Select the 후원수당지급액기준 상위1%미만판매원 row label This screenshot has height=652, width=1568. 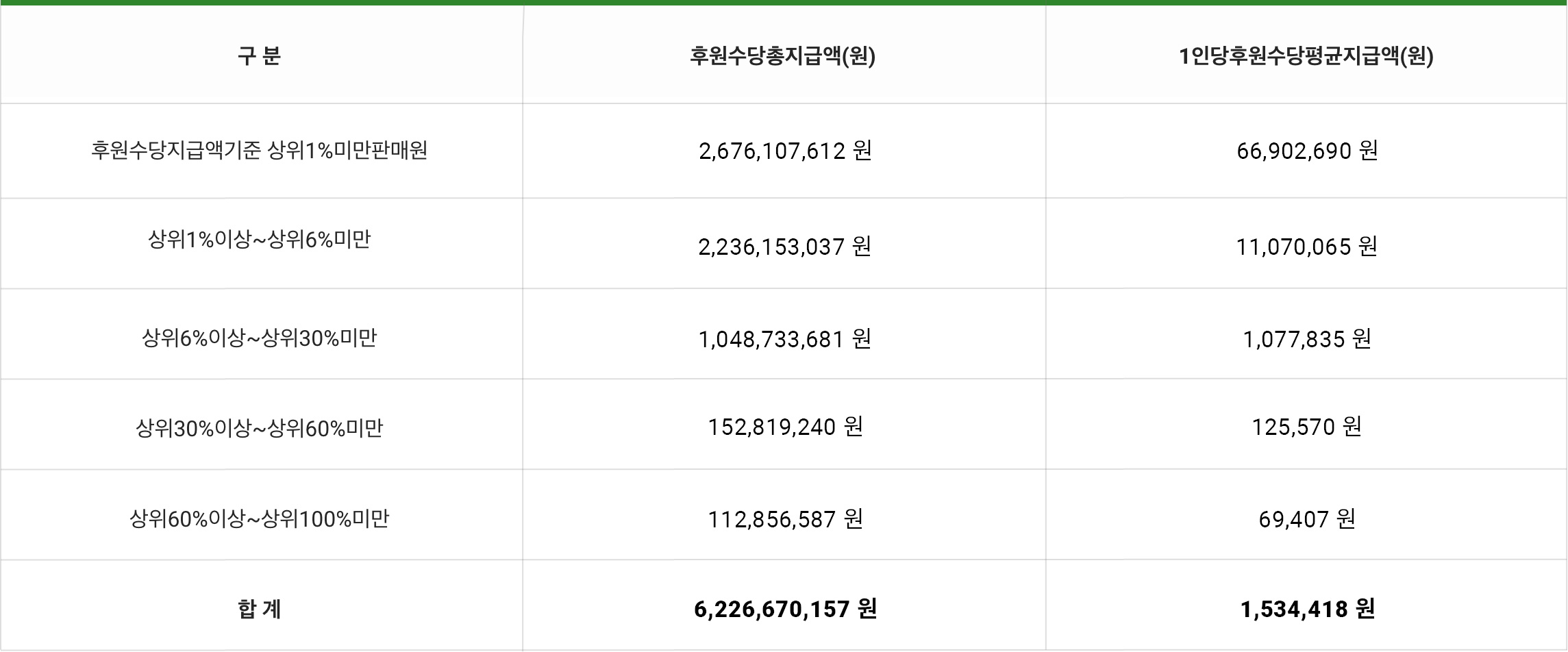pos(259,150)
